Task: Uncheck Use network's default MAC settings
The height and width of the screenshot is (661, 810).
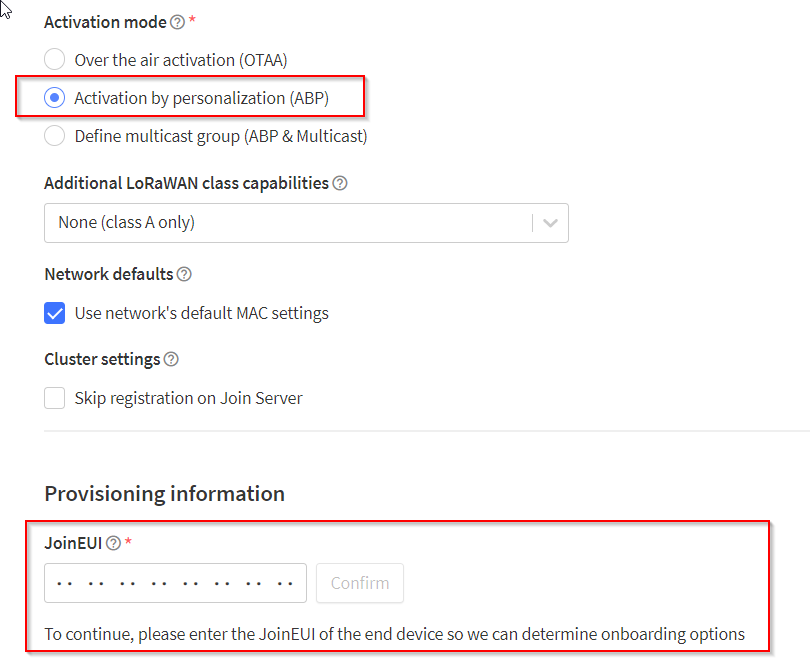Action: tap(55, 313)
